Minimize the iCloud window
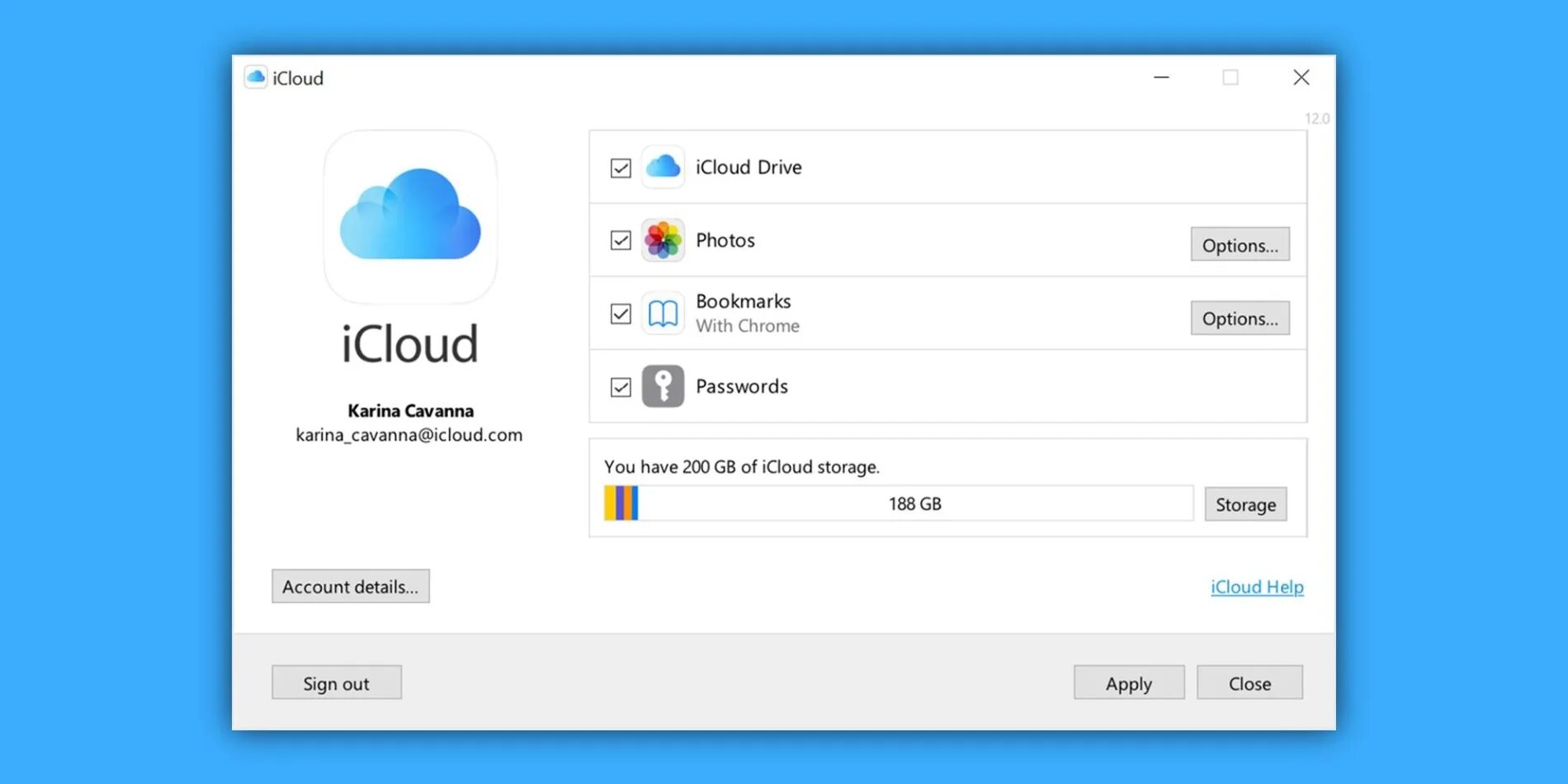Image resolution: width=1568 pixels, height=784 pixels. coord(1161,78)
